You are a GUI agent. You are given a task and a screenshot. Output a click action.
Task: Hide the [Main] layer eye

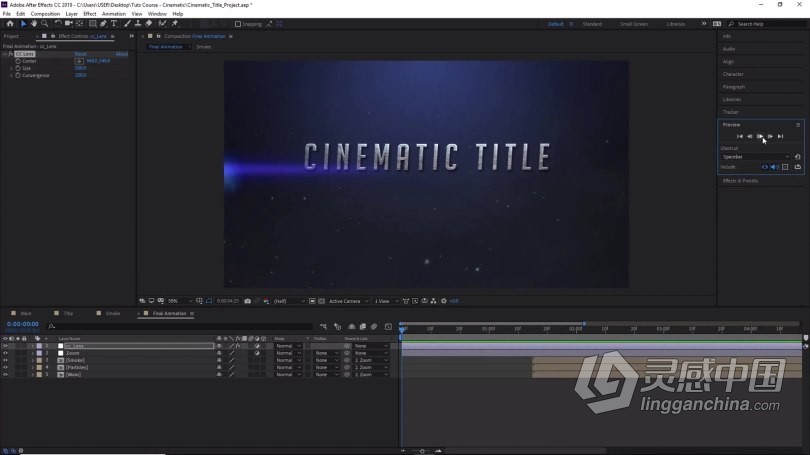tap(5, 375)
